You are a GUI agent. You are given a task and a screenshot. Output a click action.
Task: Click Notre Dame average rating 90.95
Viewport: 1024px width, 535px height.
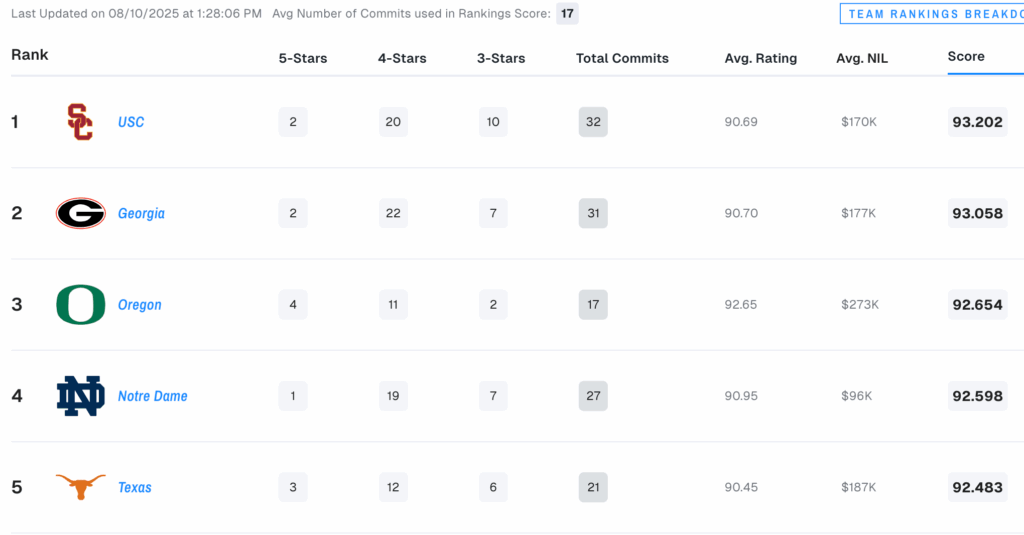[x=741, y=397]
